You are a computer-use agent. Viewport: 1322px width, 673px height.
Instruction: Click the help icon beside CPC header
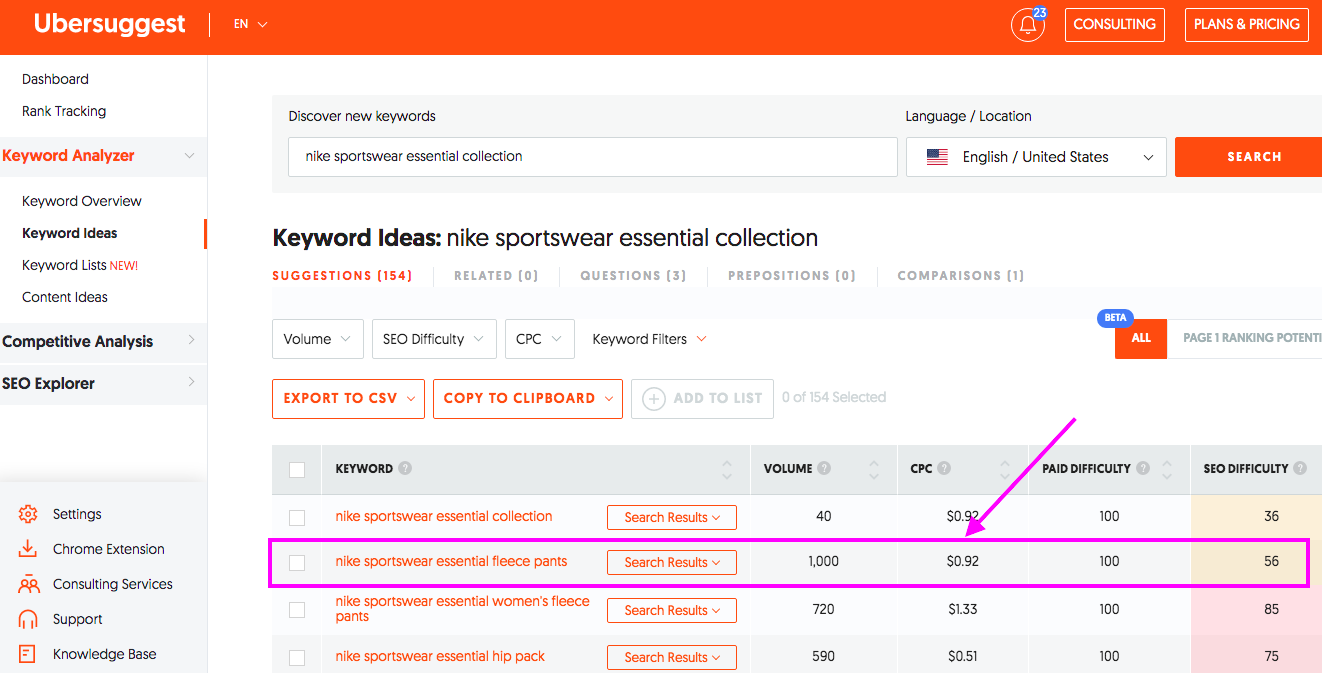[x=944, y=468]
